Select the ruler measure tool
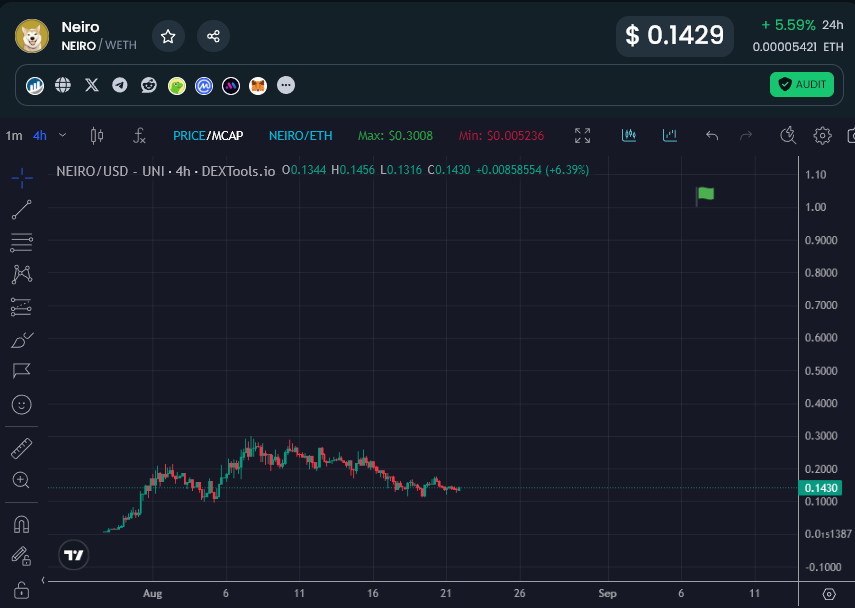 (x=22, y=448)
